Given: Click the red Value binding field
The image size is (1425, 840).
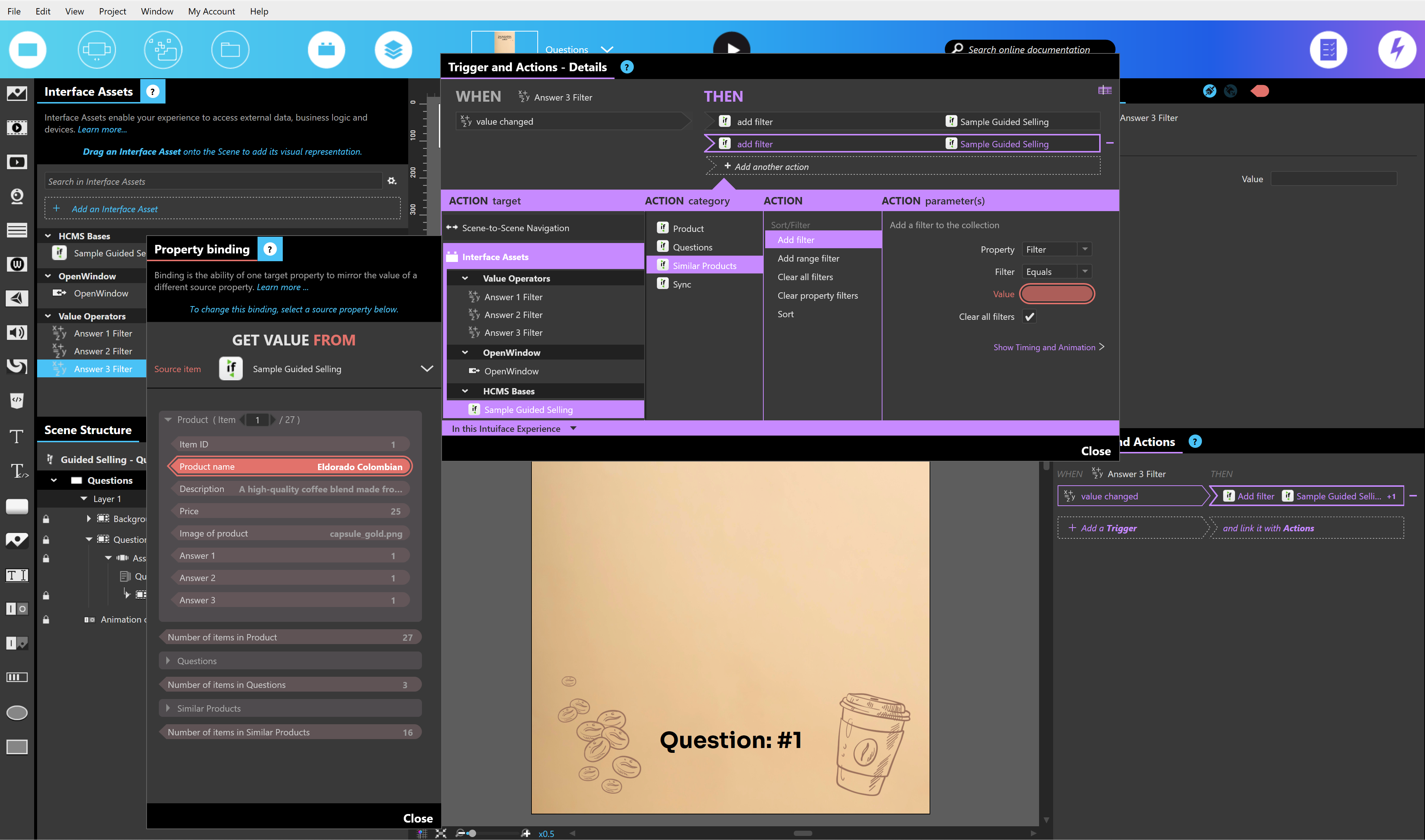Looking at the screenshot, I should click(x=1057, y=294).
